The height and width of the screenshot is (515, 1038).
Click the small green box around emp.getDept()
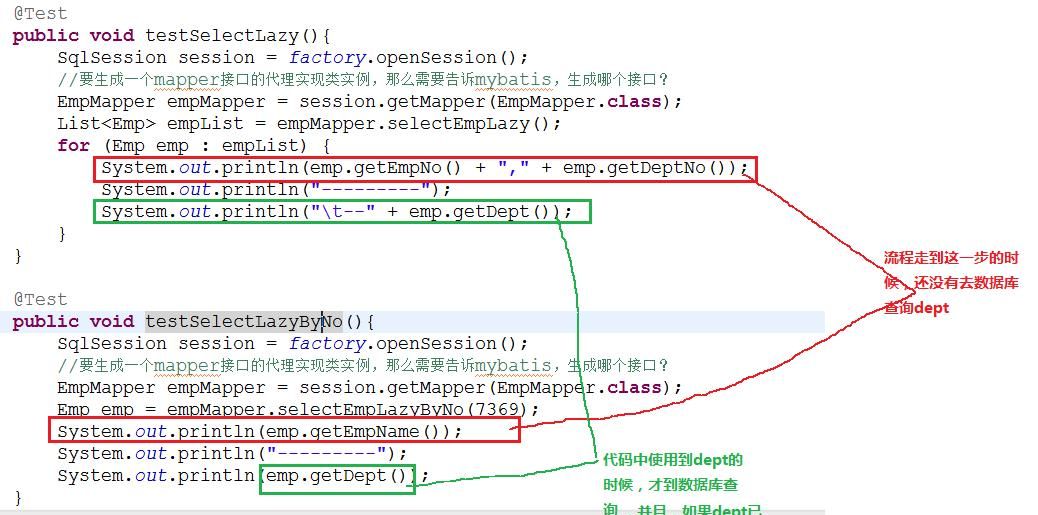click(x=337, y=476)
